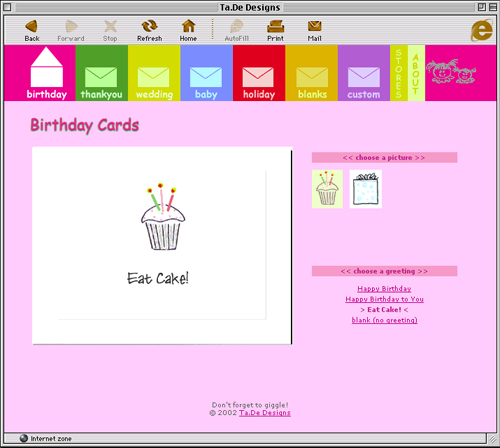Select the blank (no greeting) link

click(x=384, y=320)
